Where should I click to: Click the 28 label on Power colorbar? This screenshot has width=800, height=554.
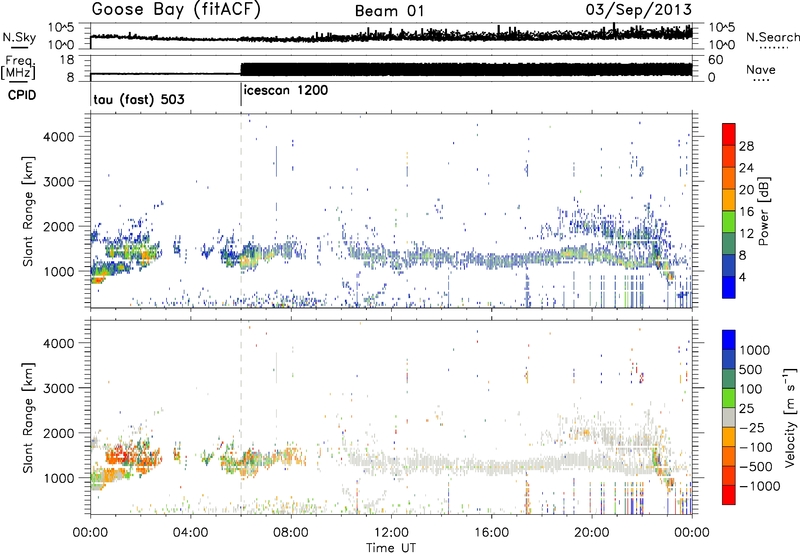tap(746, 146)
